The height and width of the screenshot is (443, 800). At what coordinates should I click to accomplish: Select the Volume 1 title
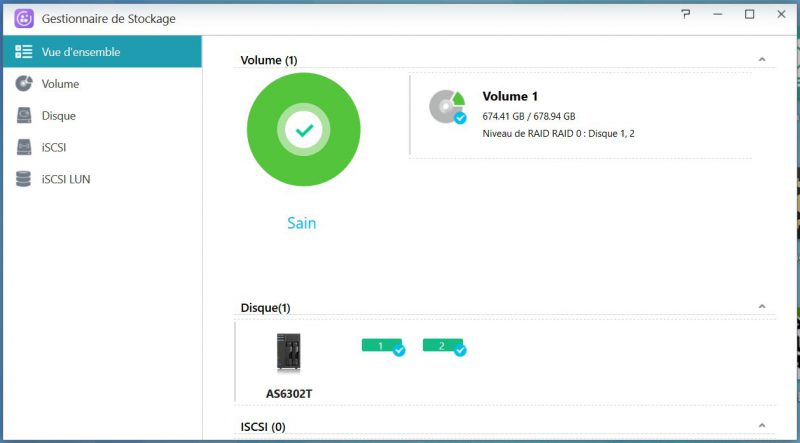point(510,96)
